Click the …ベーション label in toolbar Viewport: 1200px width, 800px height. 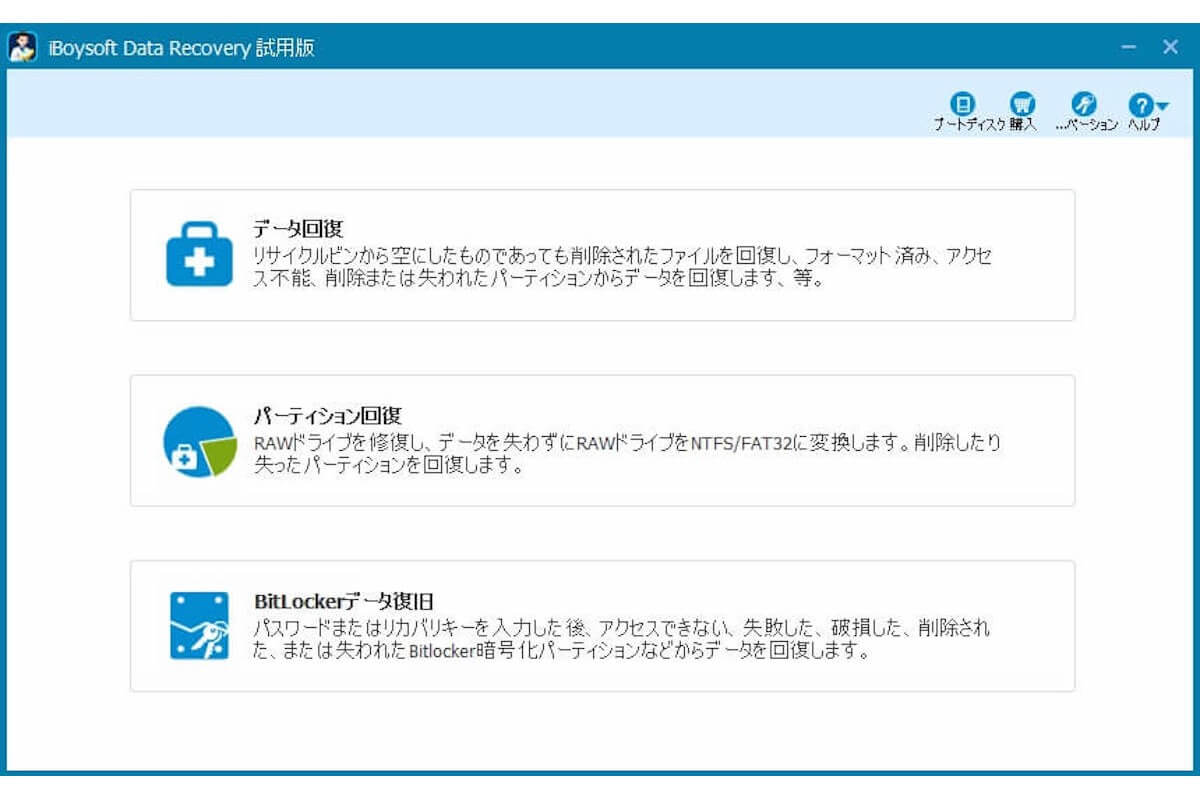[1086, 125]
